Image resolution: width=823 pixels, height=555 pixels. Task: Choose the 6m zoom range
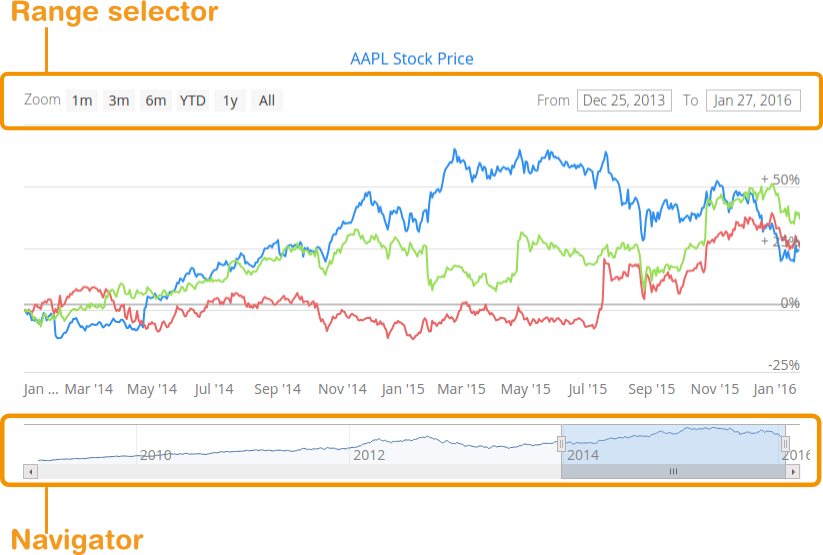155,100
